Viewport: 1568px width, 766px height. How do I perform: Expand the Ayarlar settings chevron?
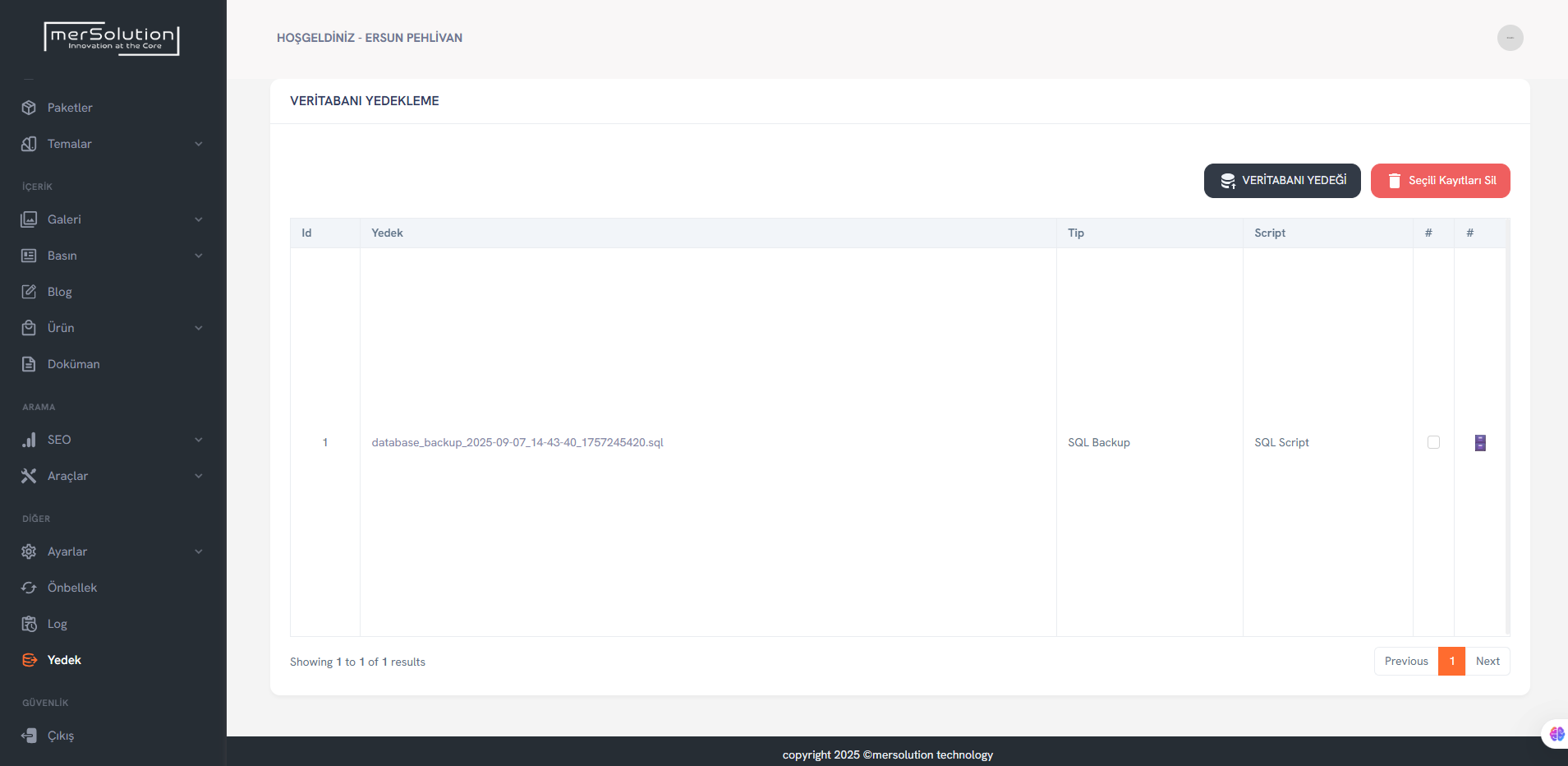point(199,551)
